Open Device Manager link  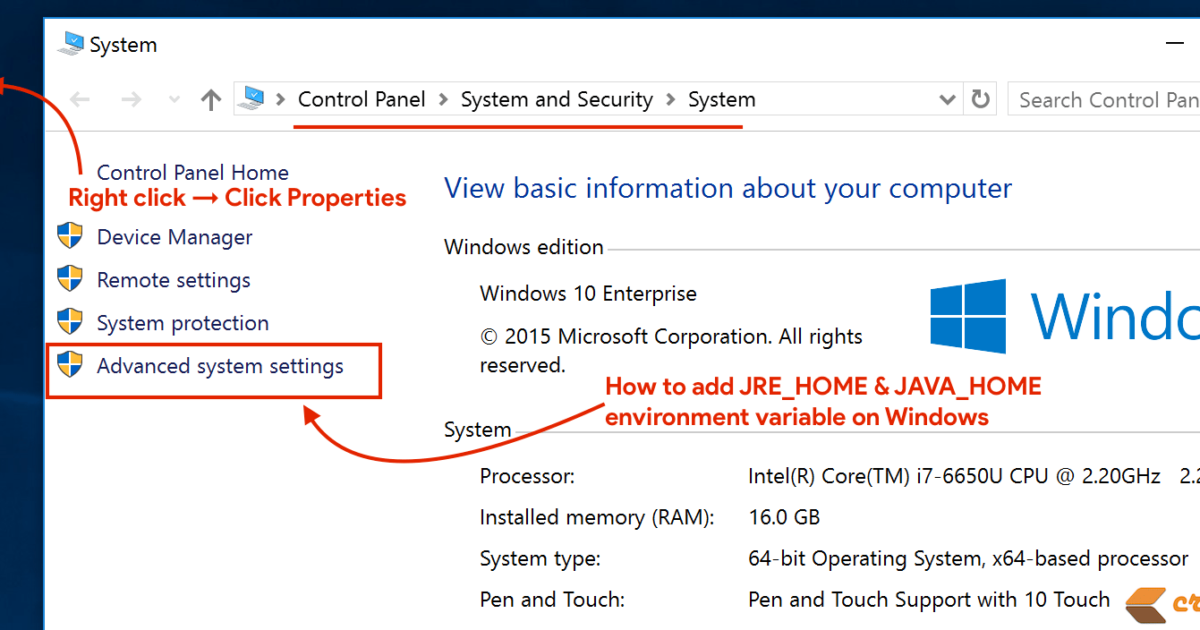coord(174,238)
